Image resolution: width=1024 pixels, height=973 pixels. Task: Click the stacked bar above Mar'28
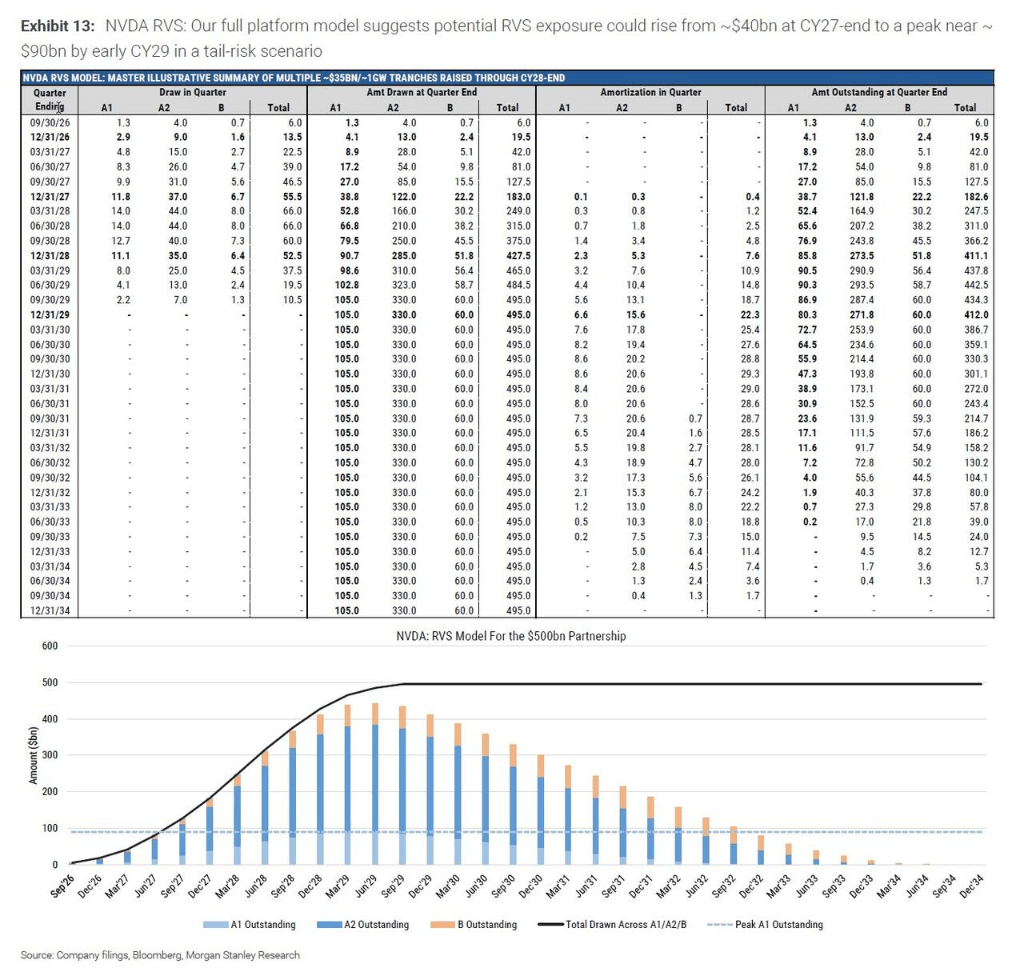pyautogui.click(x=237, y=819)
